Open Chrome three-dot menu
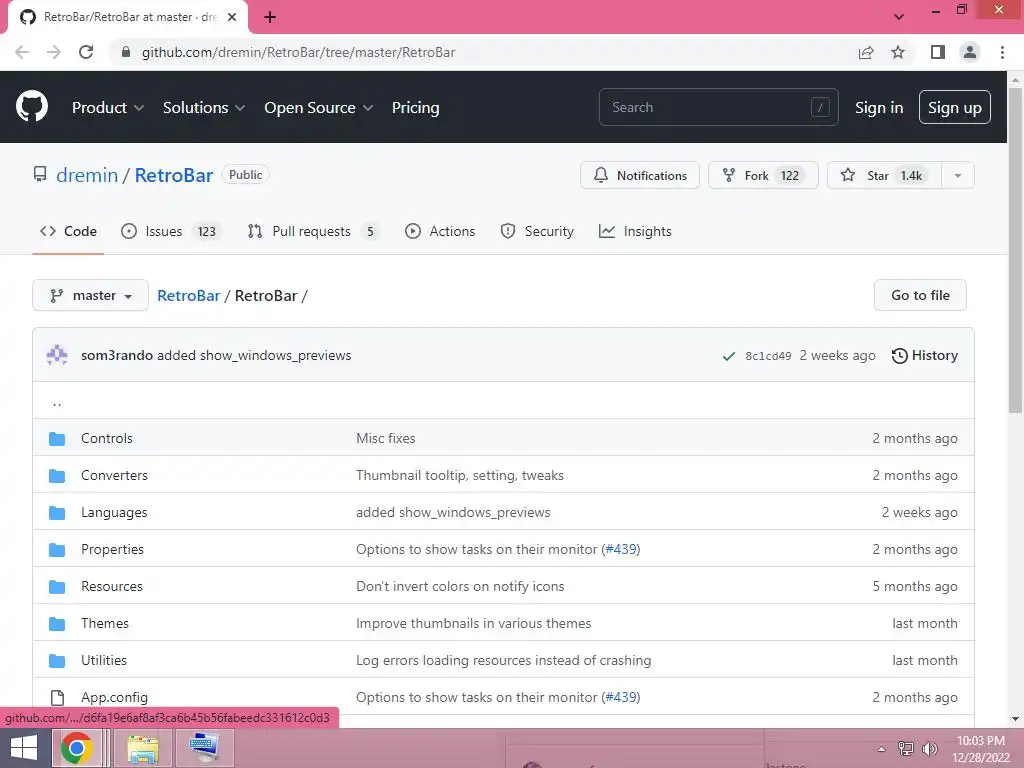 click(x=1002, y=52)
